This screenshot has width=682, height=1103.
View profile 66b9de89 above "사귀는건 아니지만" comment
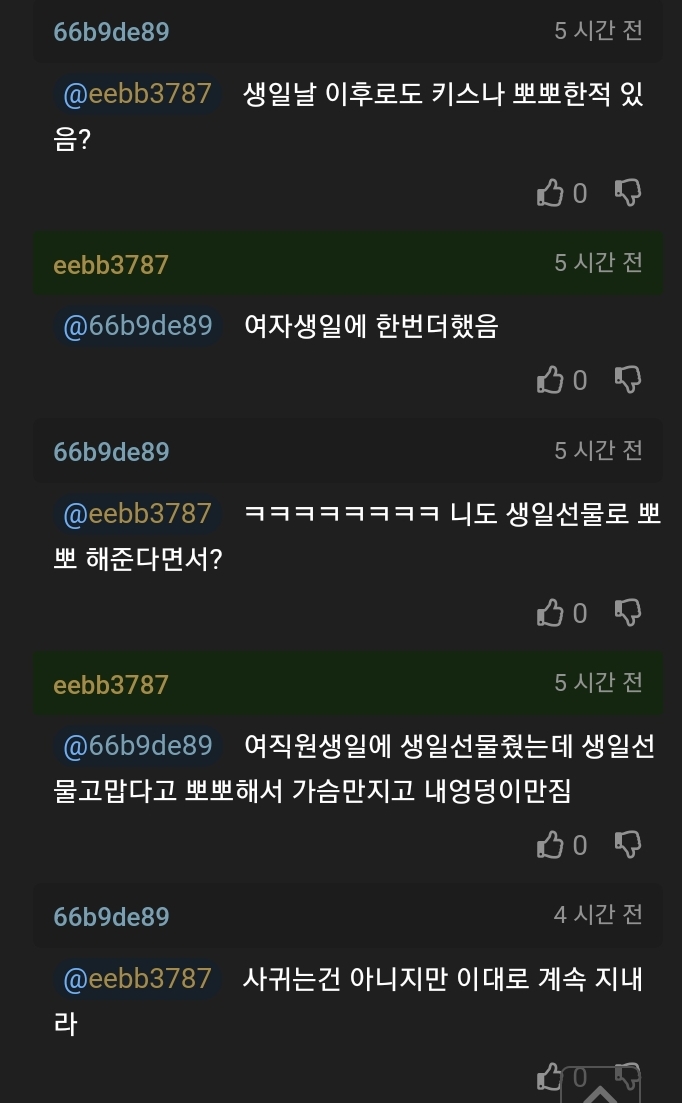pyautogui.click(x=111, y=917)
